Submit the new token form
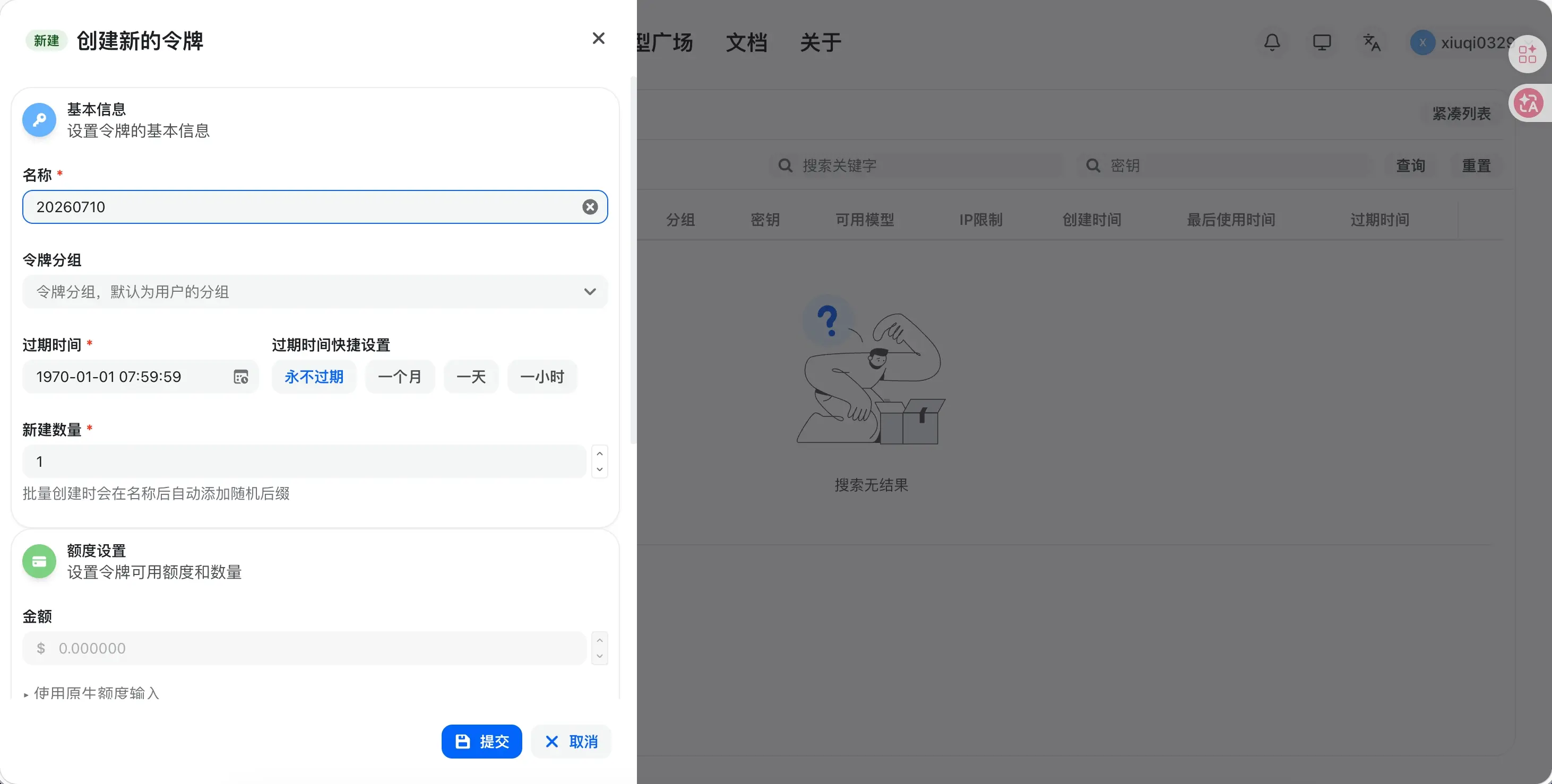 pyautogui.click(x=482, y=741)
